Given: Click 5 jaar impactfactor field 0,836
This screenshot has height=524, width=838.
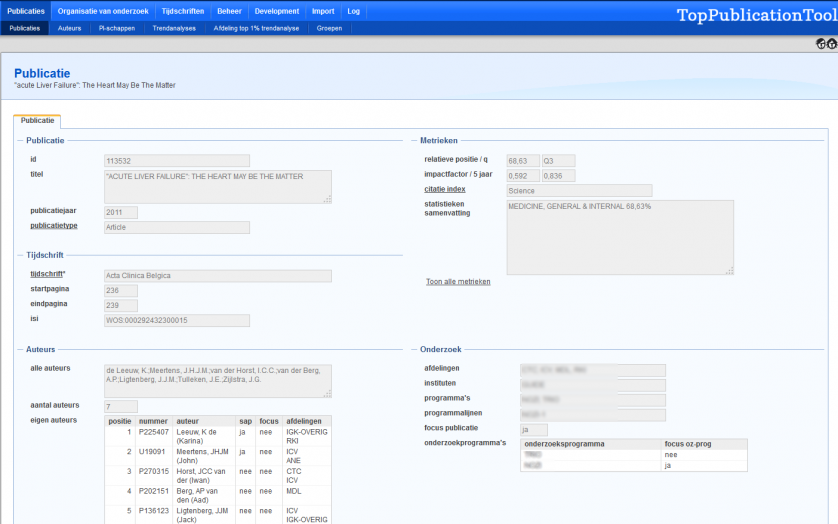Looking at the screenshot, I should click(558, 176).
